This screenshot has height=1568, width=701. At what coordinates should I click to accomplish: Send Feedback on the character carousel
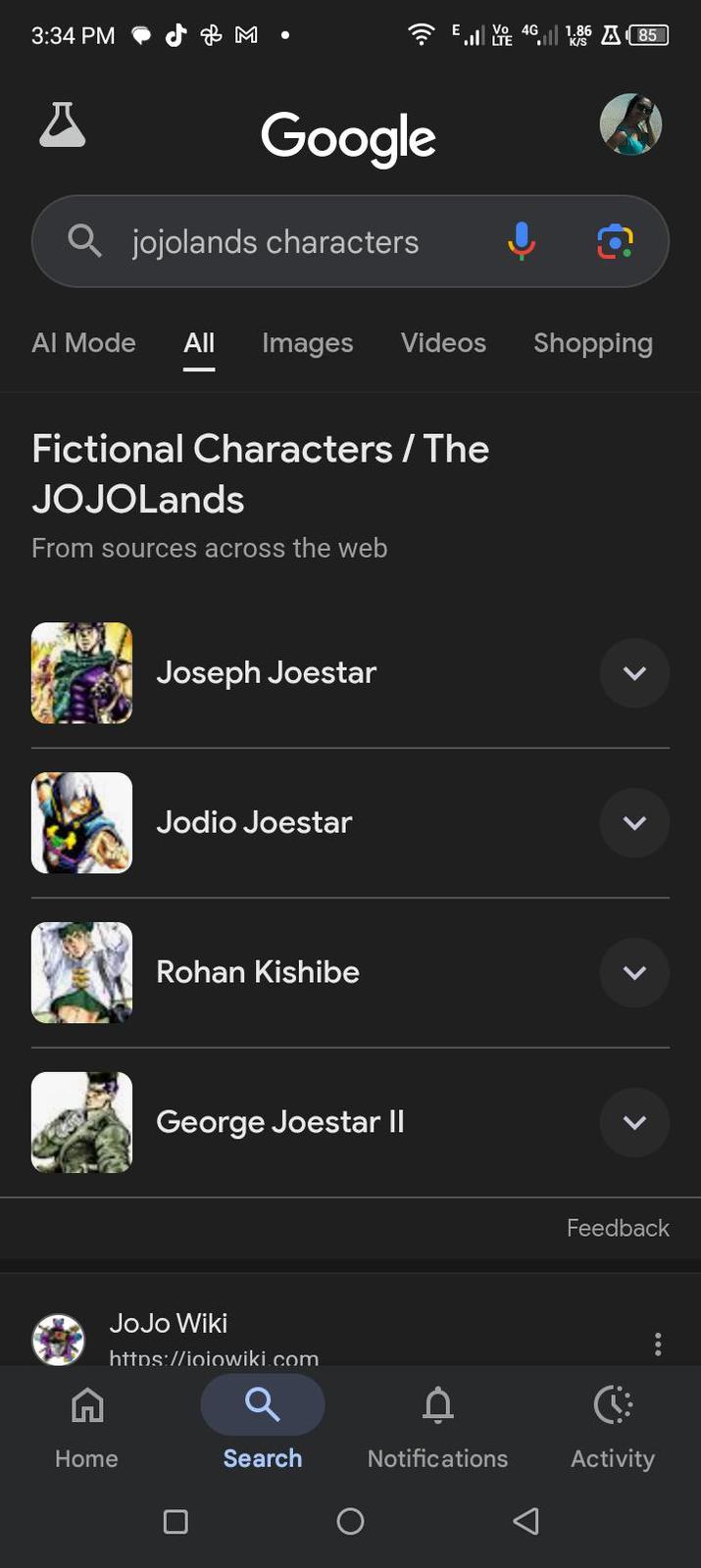pos(618,1228)
